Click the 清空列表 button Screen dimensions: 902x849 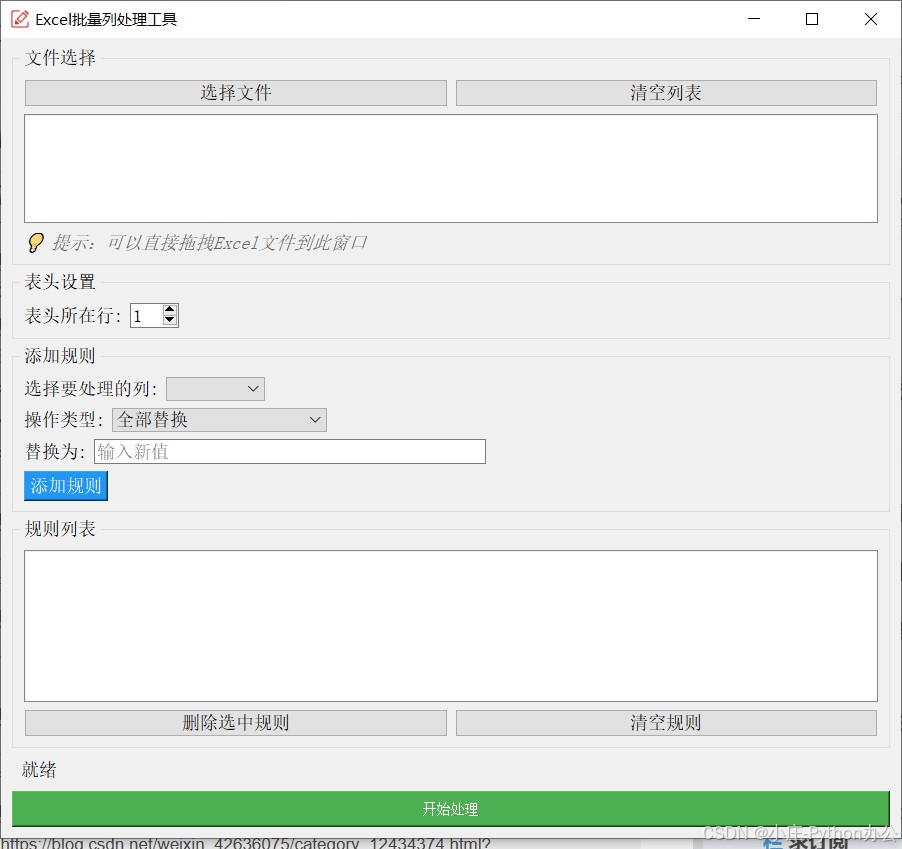[x=665, y=92]
